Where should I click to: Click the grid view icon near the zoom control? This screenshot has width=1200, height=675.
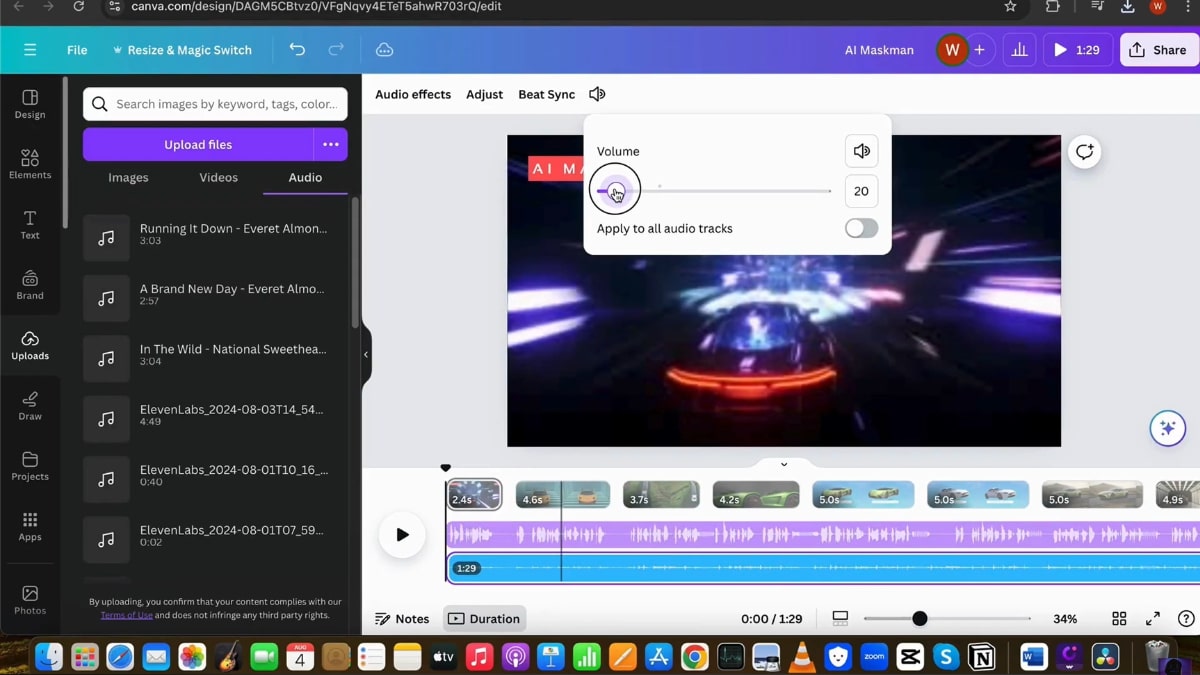(x=1119, y=618)
